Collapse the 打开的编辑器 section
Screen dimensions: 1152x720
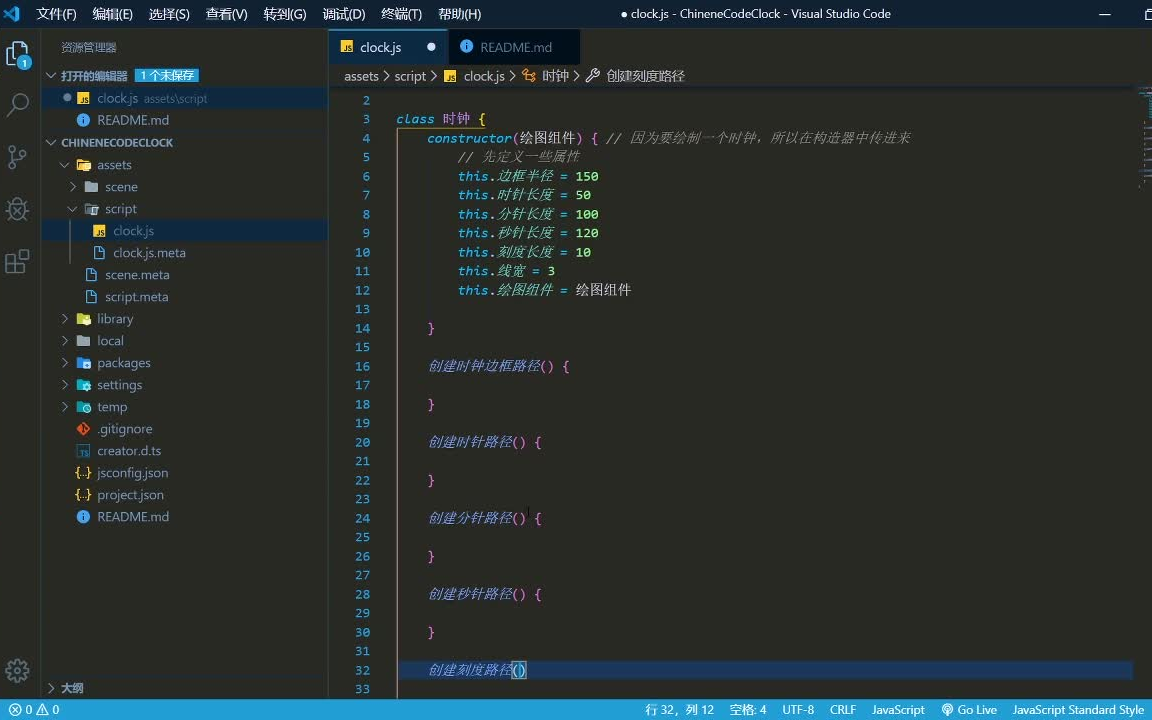tap(51, 74)
